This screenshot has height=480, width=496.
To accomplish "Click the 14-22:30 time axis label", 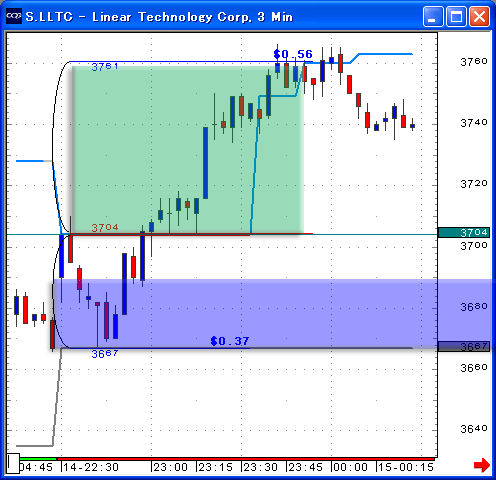I will (x=91, y=467).
